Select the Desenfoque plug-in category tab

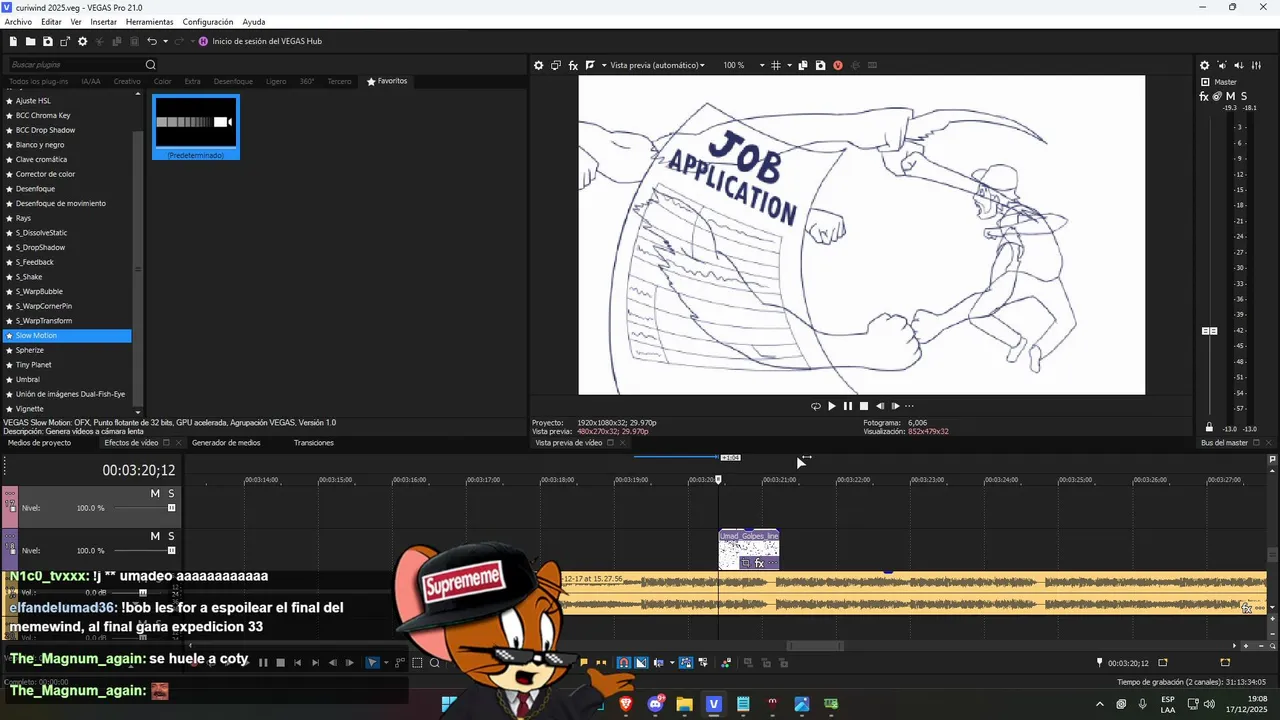coord(233,81)
